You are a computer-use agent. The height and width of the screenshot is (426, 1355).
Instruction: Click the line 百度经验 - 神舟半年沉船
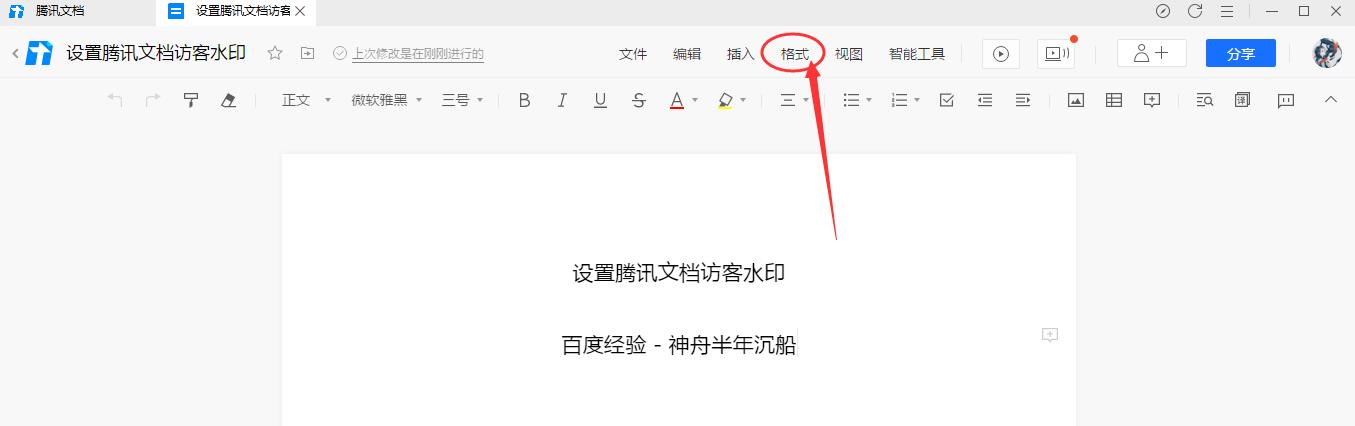point(679,346)
